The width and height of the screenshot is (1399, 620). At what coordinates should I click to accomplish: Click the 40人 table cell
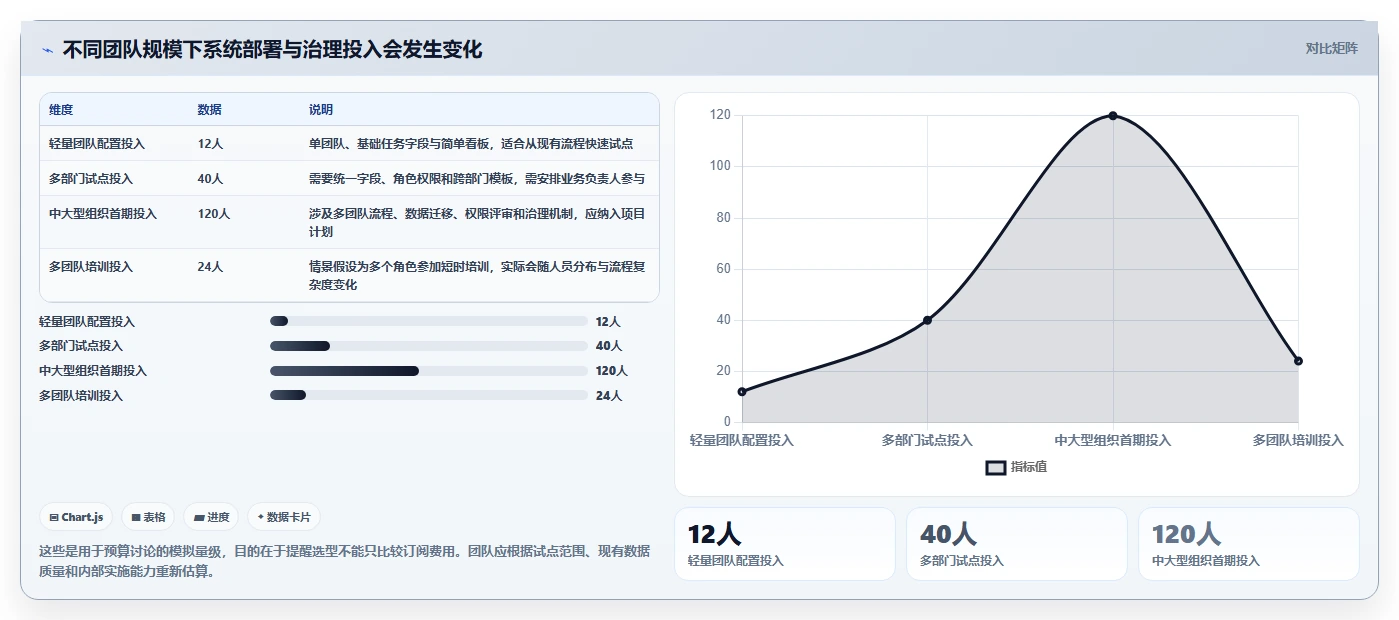(210, 179)
